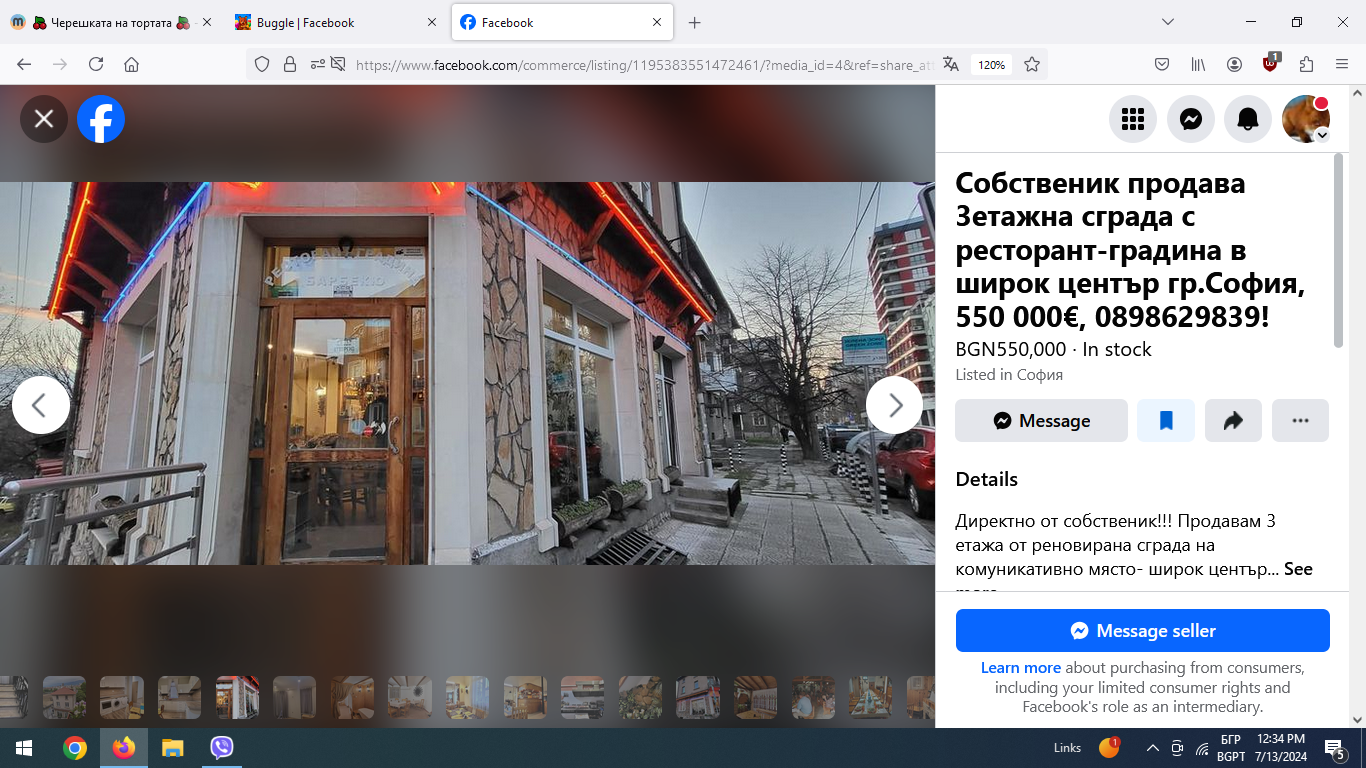Toggle saving this listing with bookmark button
The image size is (1366, 768).
pos(1166,421)
